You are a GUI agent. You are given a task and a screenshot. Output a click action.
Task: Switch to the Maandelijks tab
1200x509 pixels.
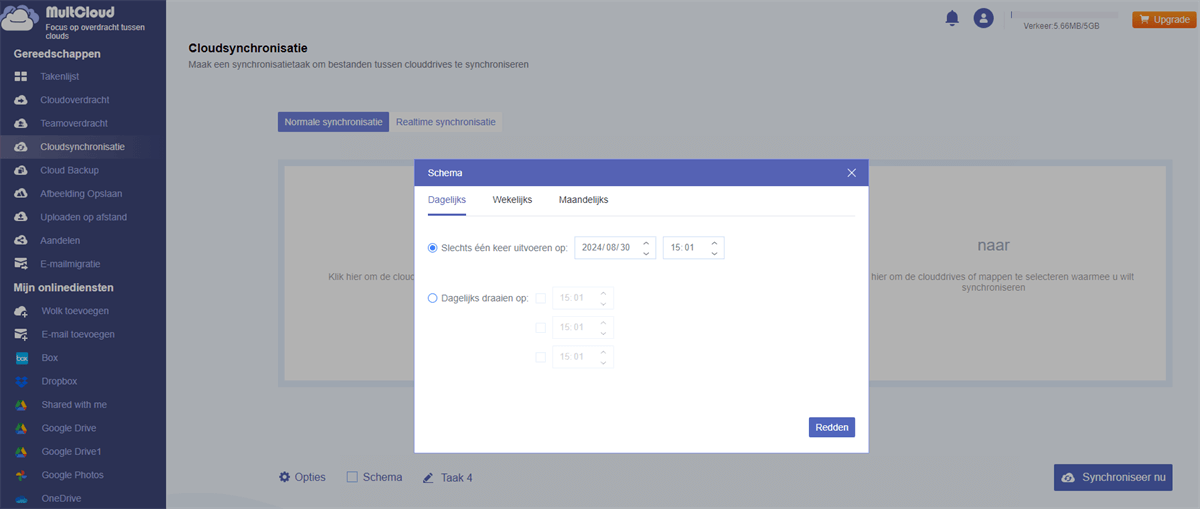click(584, 200)
